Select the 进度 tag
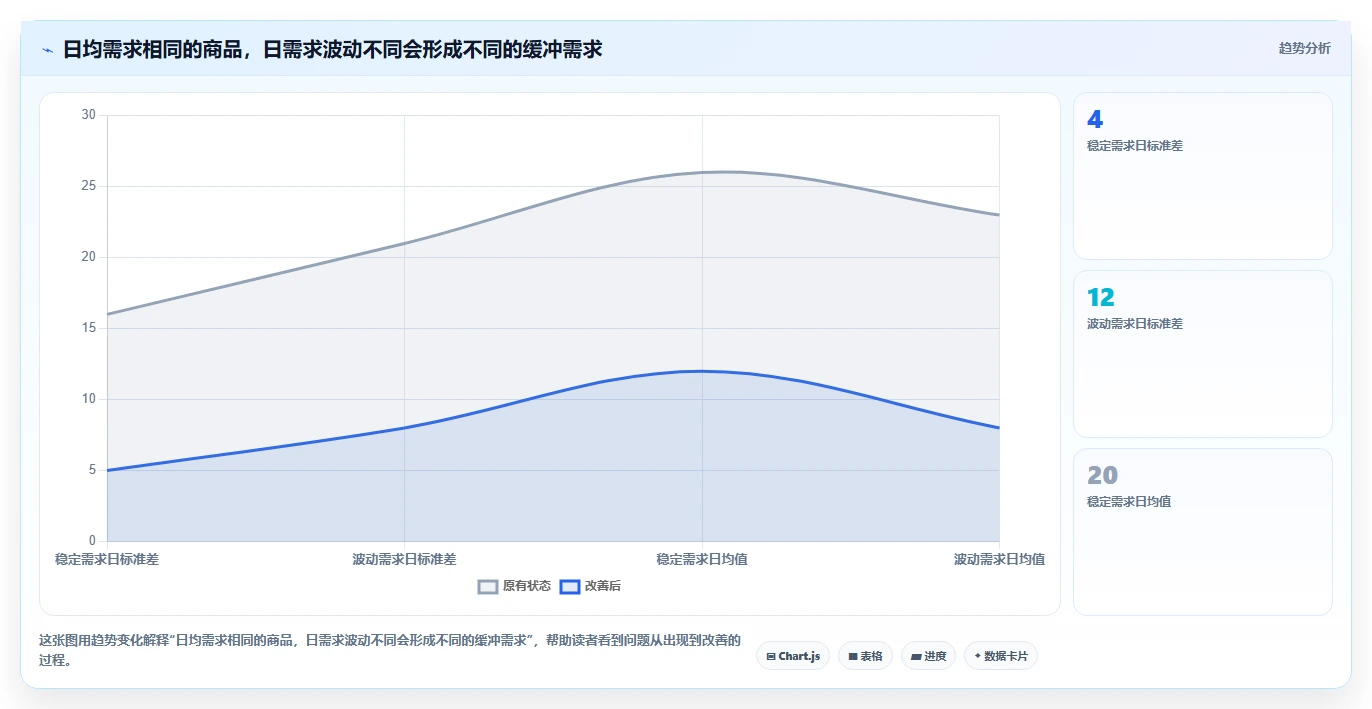Image resolution: width=1372 pixels, height=709 pixels. pyautogui.click(x=929, y=656)
